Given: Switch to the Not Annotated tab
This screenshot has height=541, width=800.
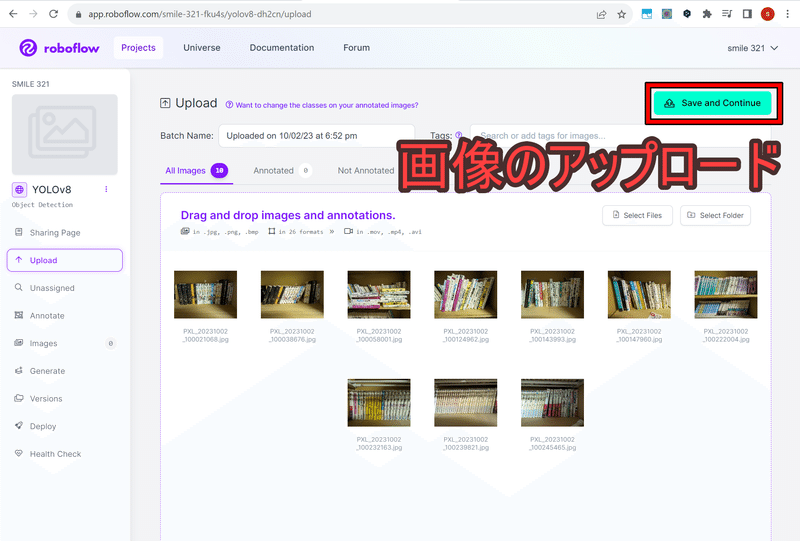Looking at the screenshot, I should click(x=366, y=170).
